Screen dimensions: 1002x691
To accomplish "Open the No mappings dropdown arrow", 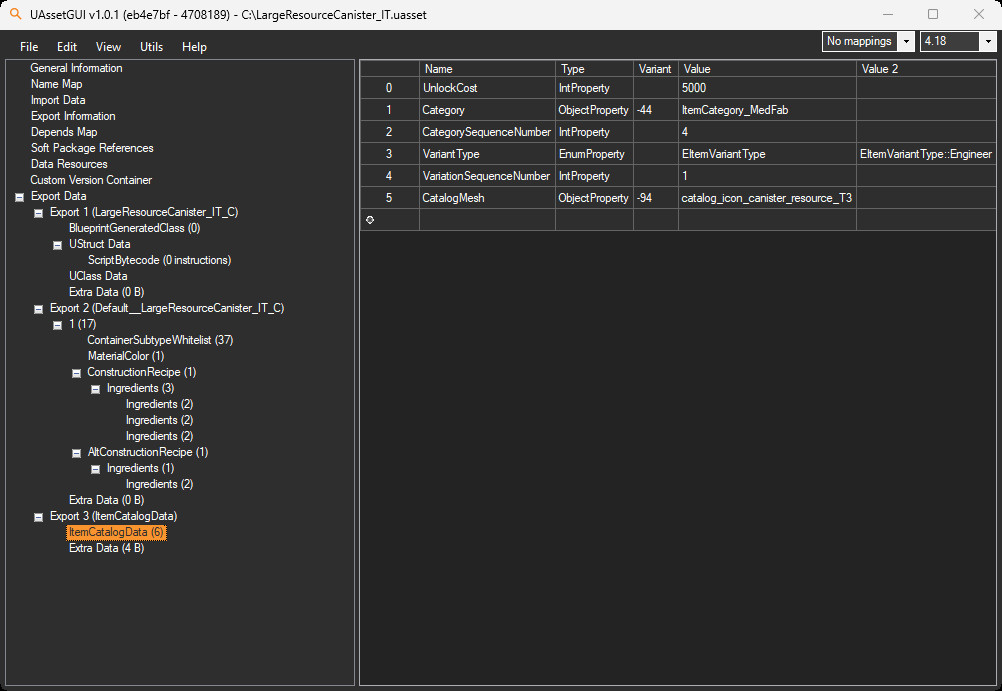I will tap(906, 42).
